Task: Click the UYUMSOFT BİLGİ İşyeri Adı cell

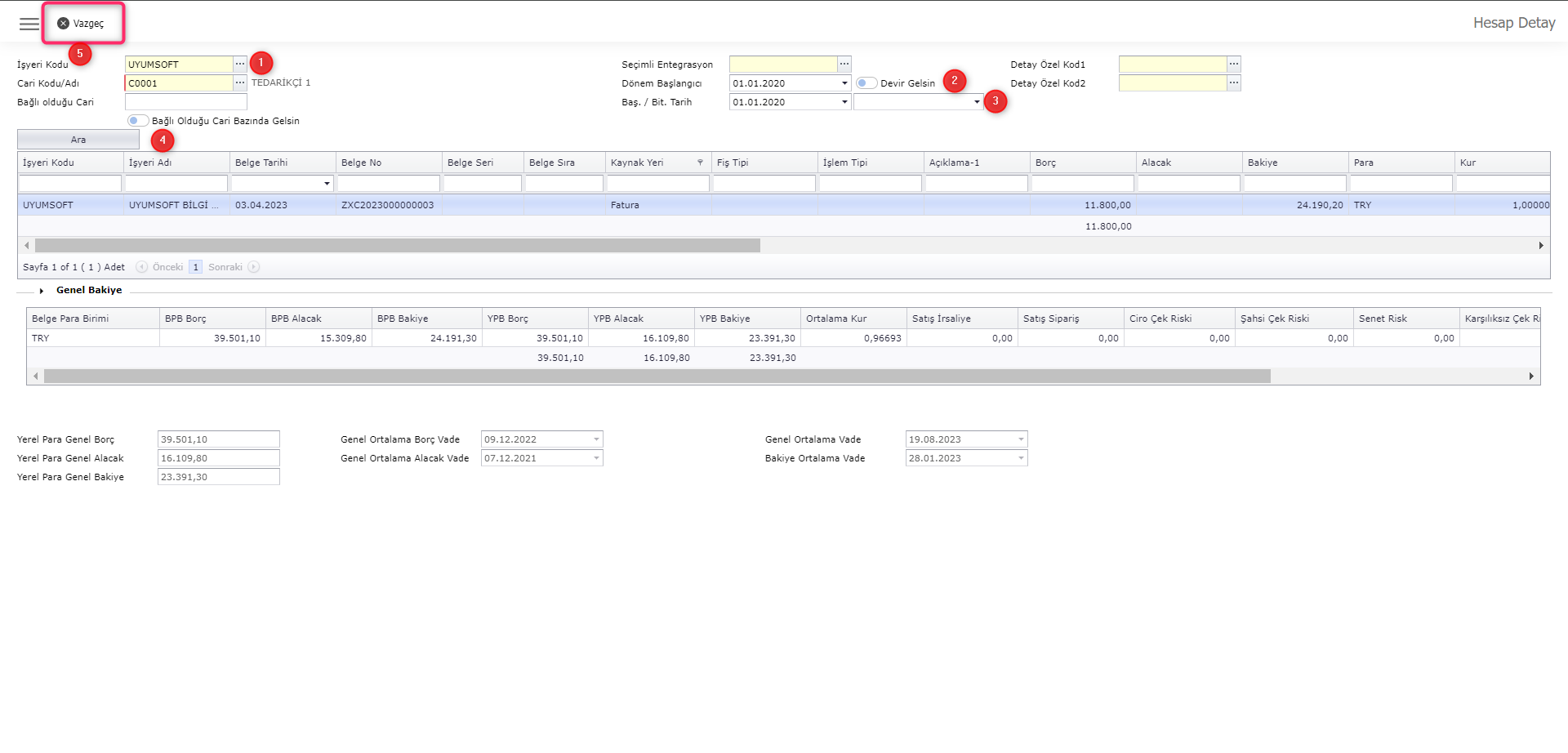Action: [x=176, y=205]
